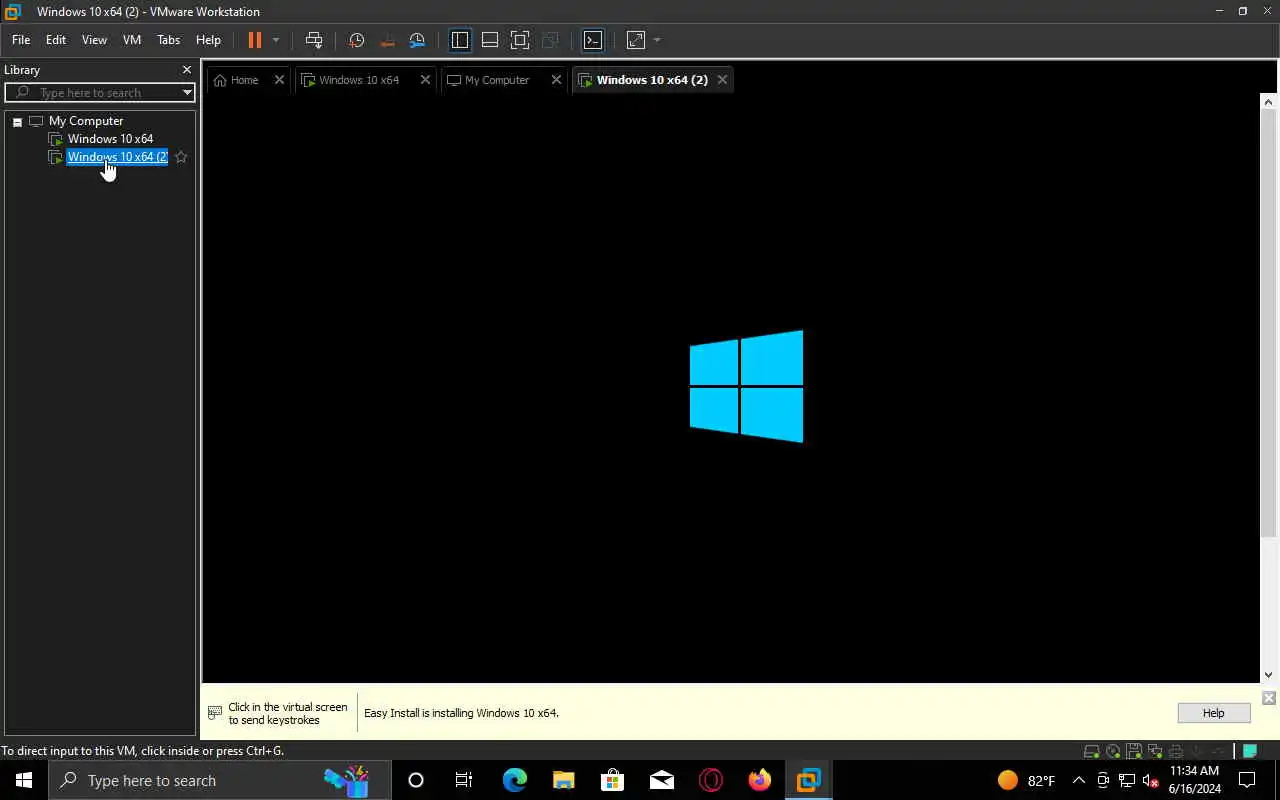Mark Windows 10 x64 (2) as favorite

coord(181,157)
